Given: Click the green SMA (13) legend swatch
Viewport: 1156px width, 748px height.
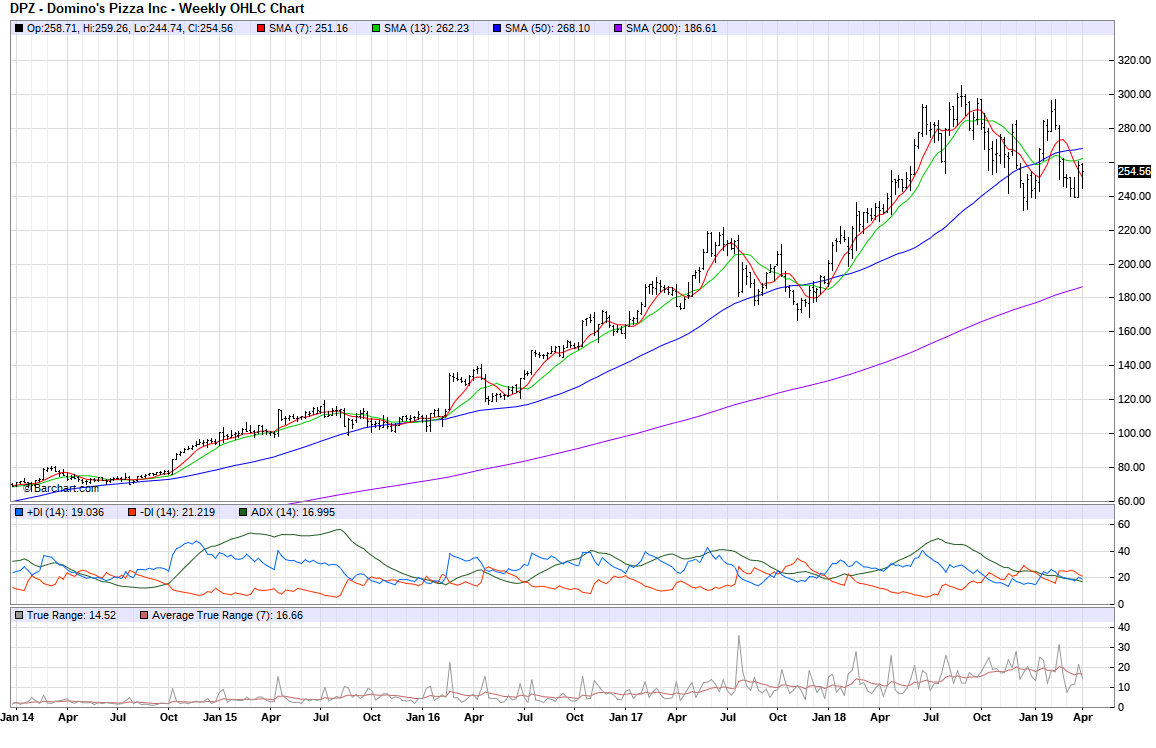Looking at the screenshot, I should click(376, 28).
